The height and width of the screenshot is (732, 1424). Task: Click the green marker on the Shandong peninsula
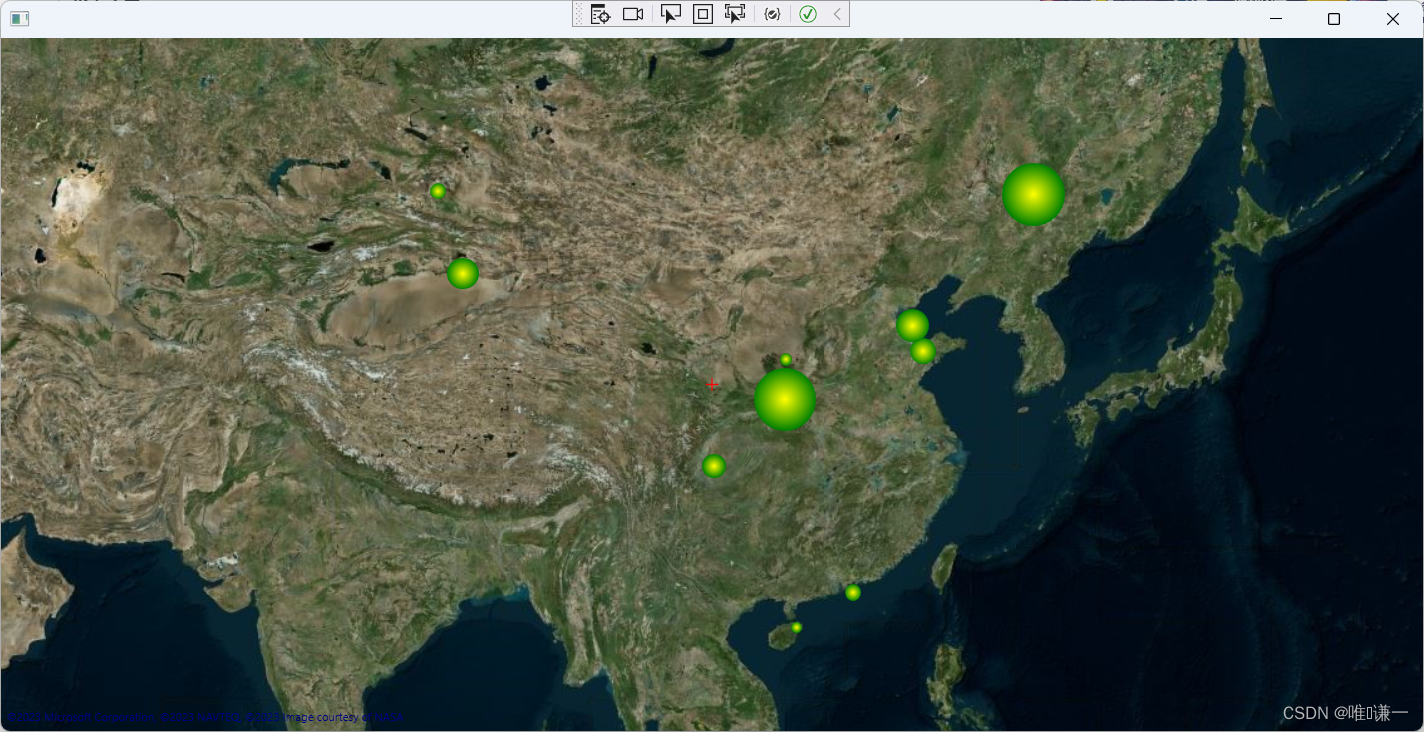[922, 351]
